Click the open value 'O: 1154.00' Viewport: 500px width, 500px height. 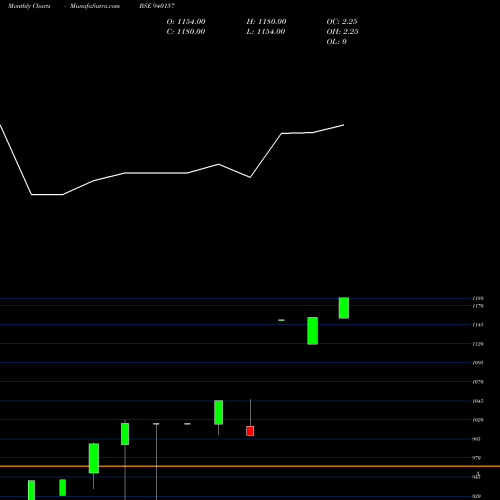186,22
